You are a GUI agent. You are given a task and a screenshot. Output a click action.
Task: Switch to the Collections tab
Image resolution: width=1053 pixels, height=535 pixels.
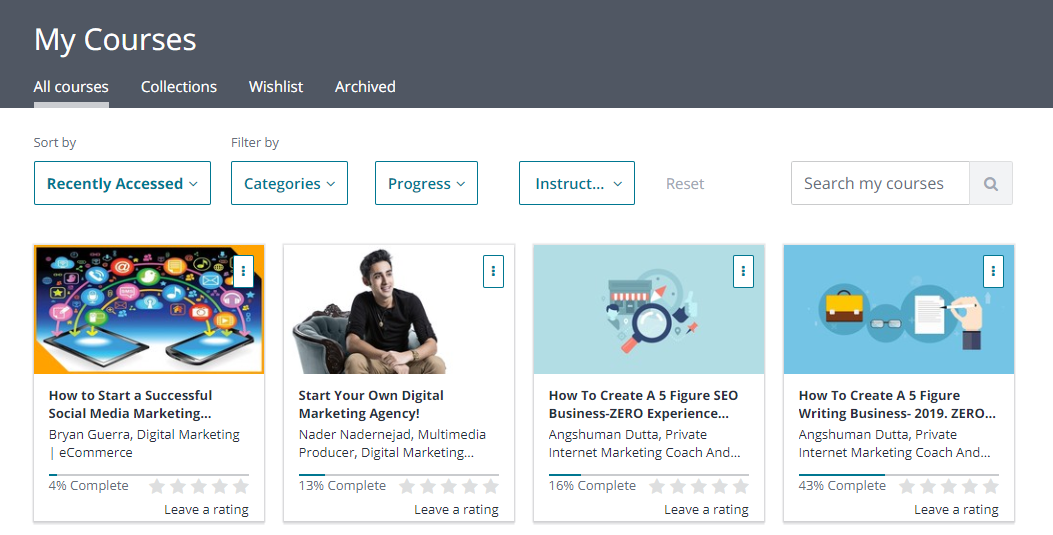[179, 87]
